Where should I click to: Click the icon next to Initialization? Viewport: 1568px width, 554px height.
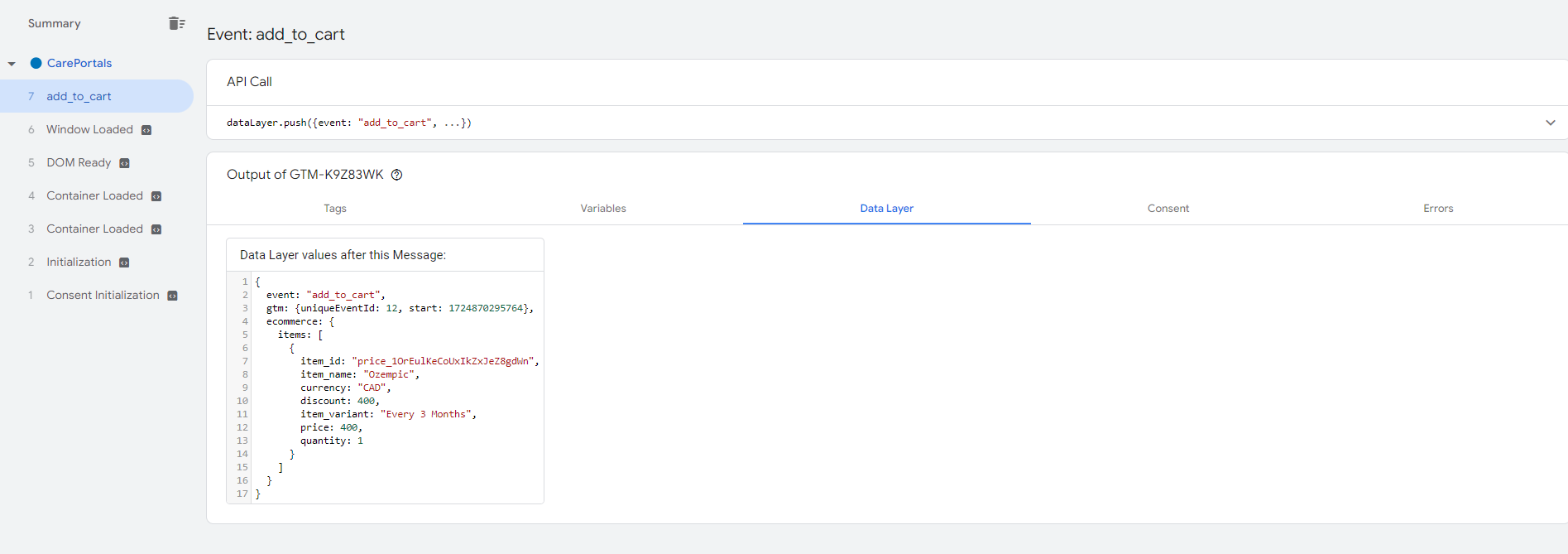pos(124,263)
